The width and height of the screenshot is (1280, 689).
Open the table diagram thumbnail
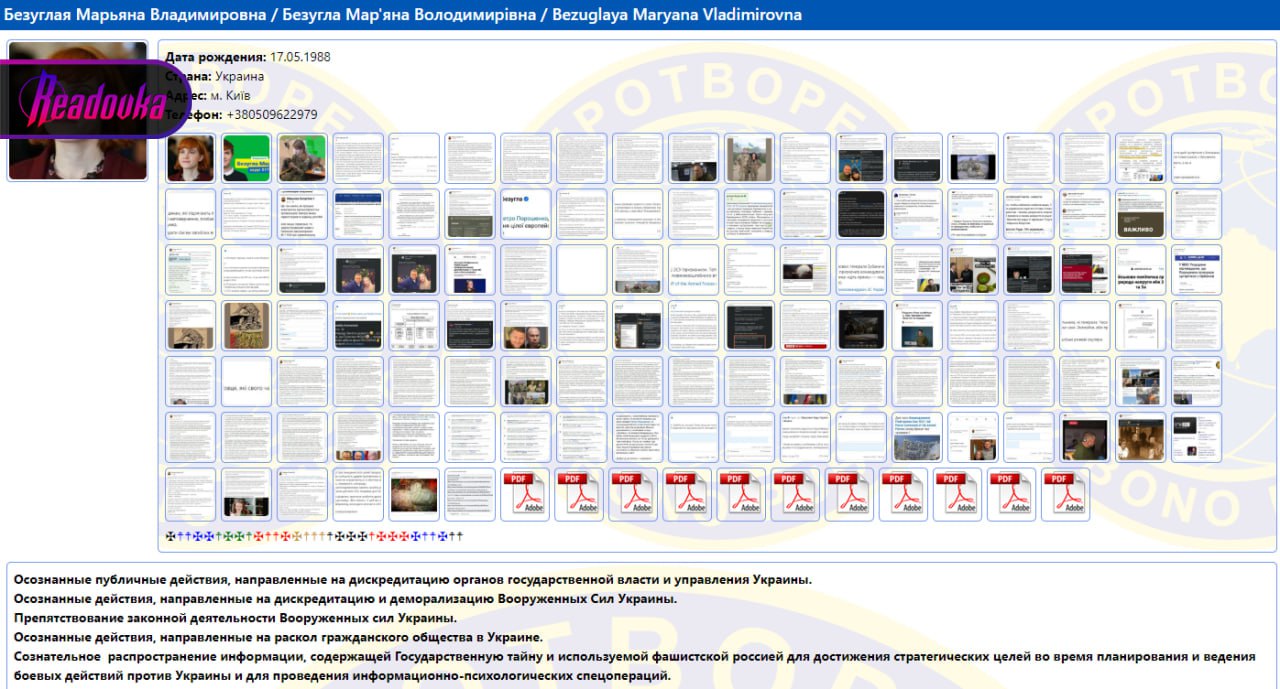point(414,326)
